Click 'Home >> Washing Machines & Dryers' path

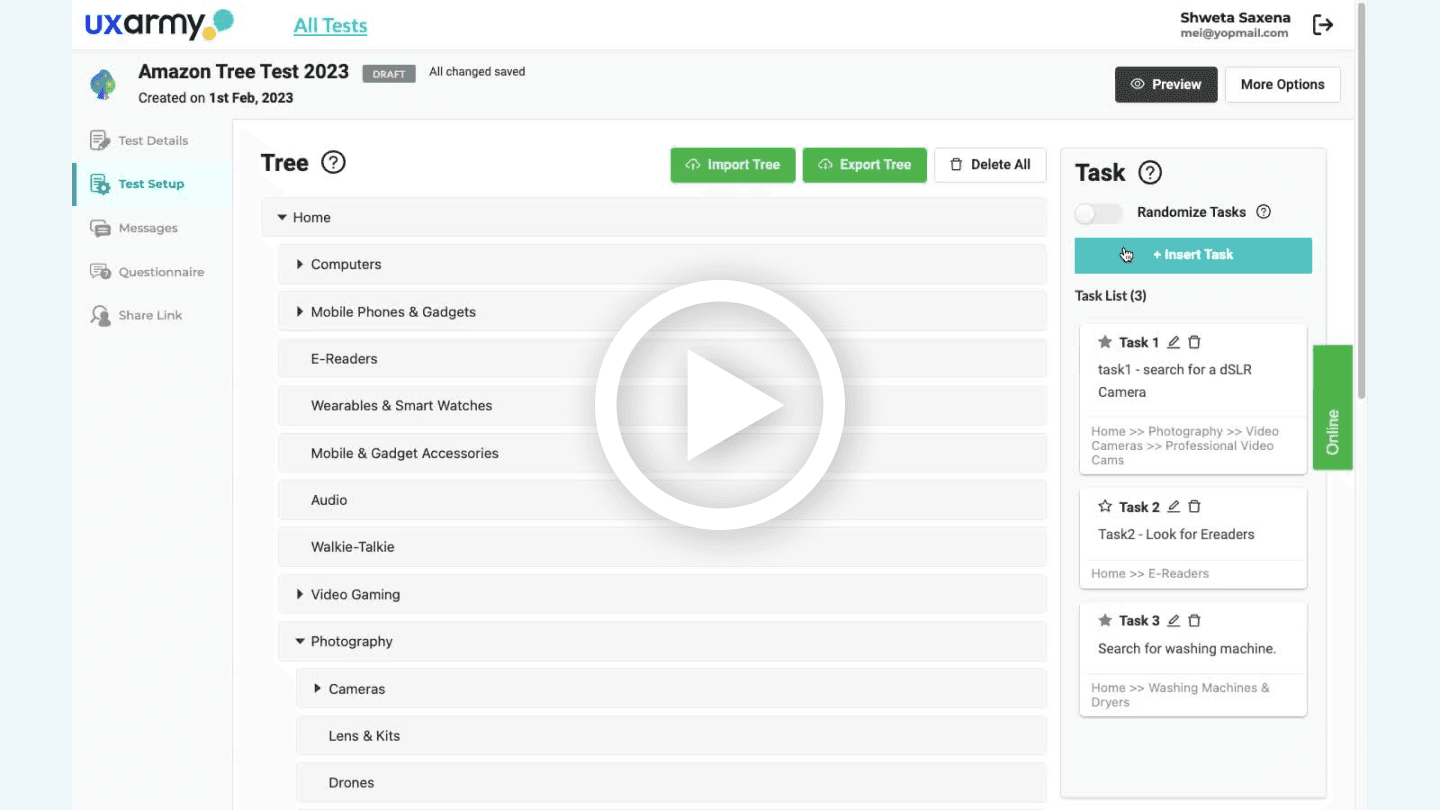coord(1180,695)
